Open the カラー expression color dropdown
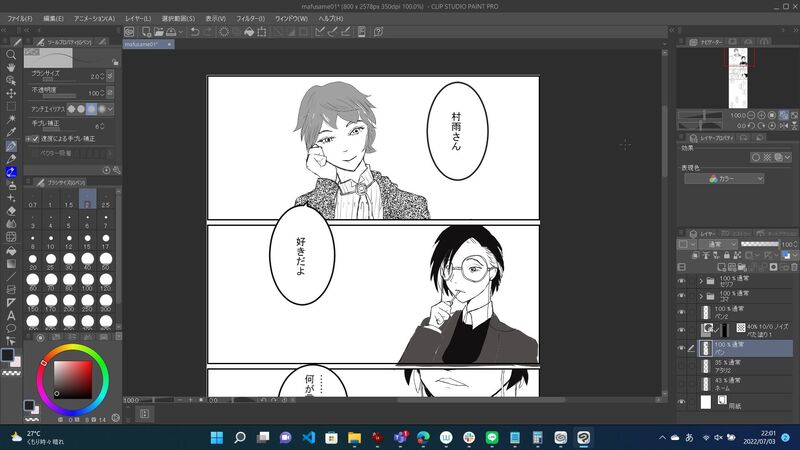The image size is (800, 450). point(724,179)
